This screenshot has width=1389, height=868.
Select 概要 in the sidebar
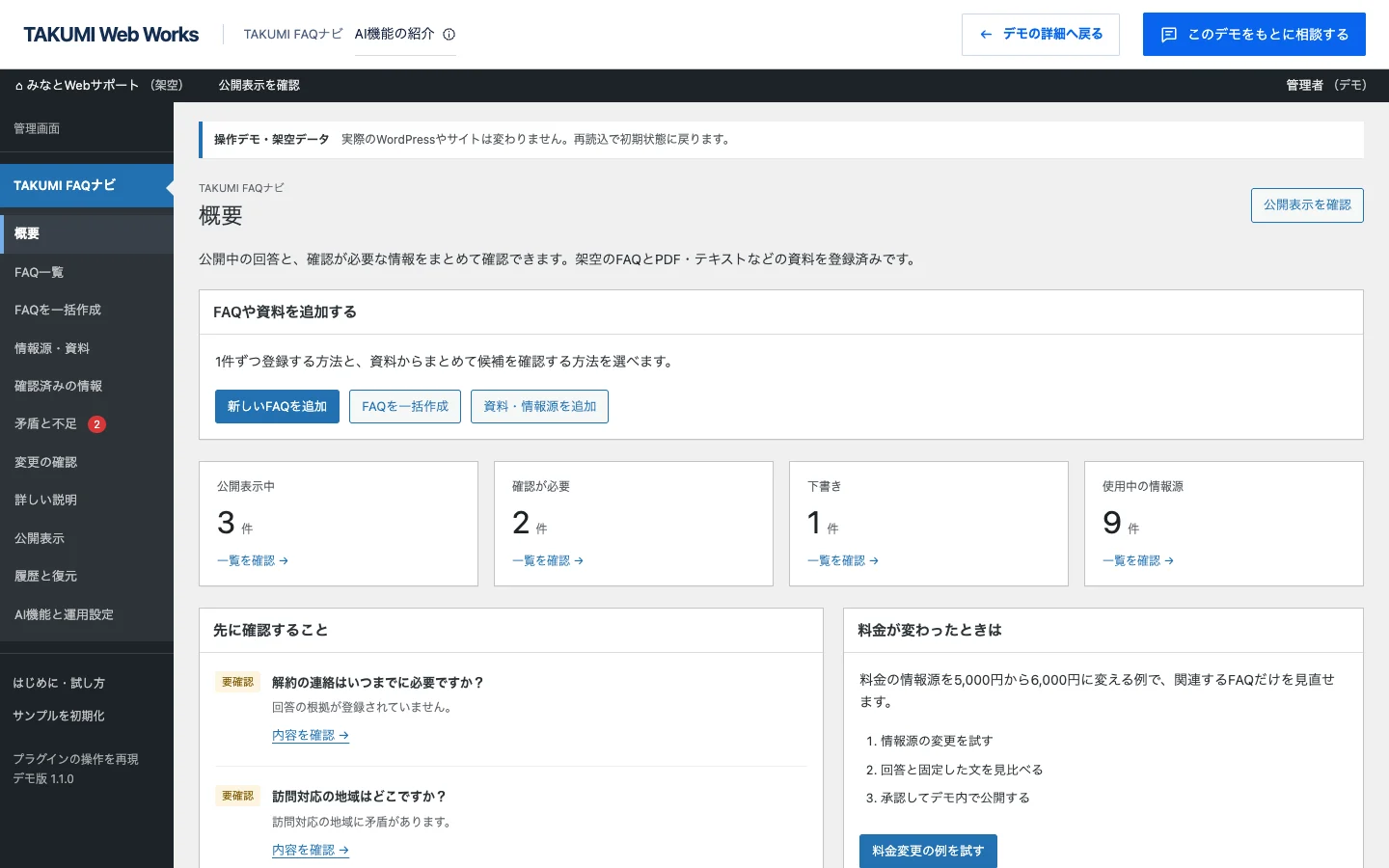point(87,233)
